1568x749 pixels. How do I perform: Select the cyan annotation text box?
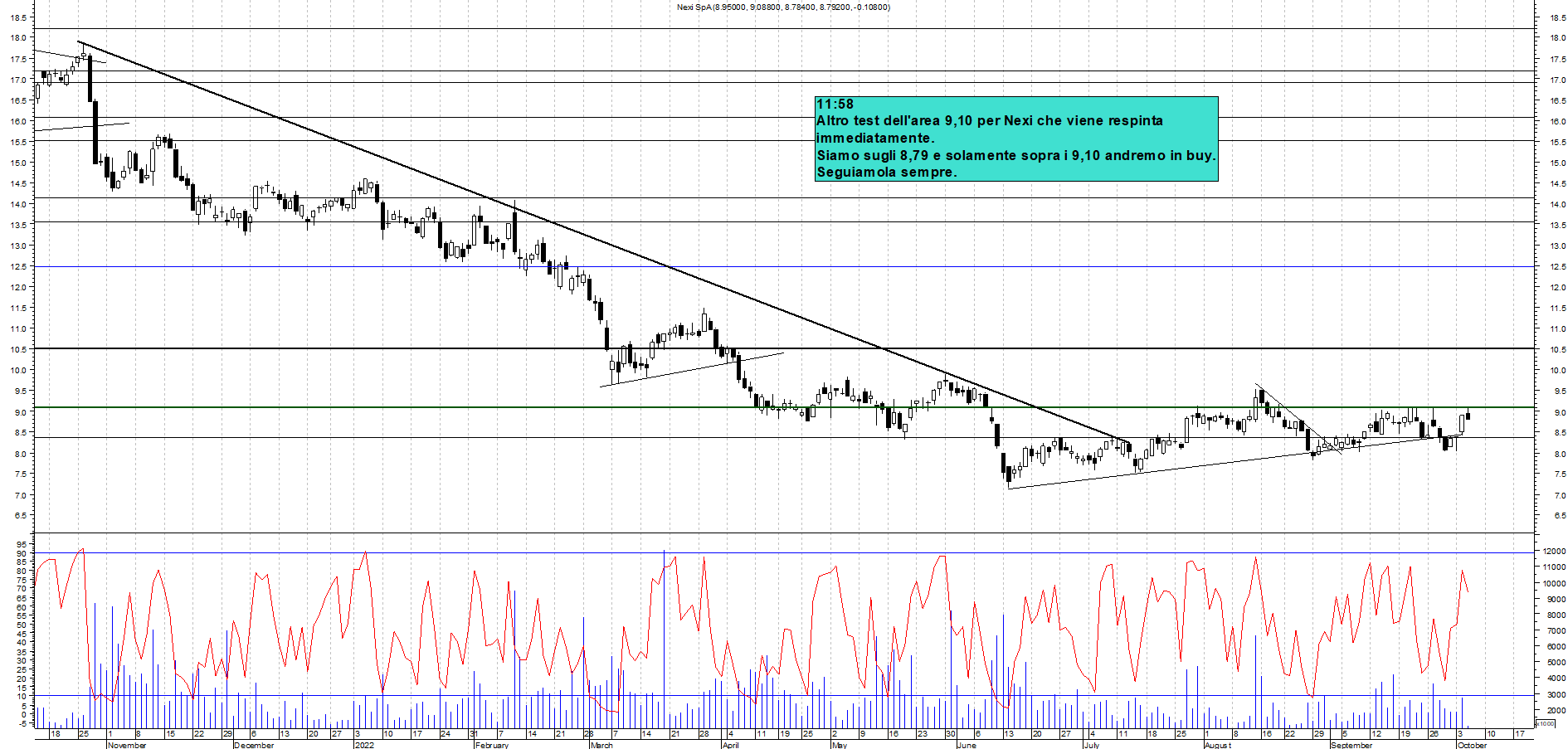(x=1016, y=139)
